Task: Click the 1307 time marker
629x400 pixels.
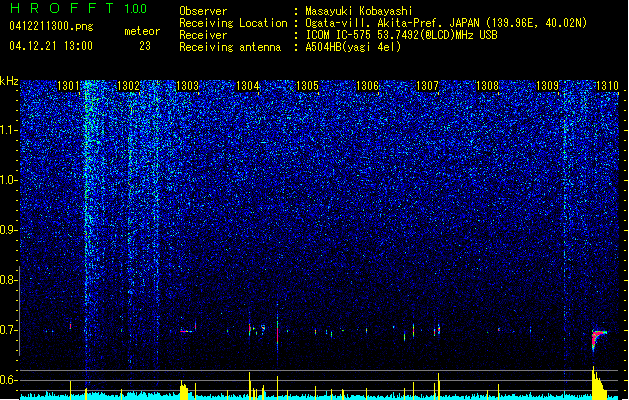Action: click(x=427, y=85)
